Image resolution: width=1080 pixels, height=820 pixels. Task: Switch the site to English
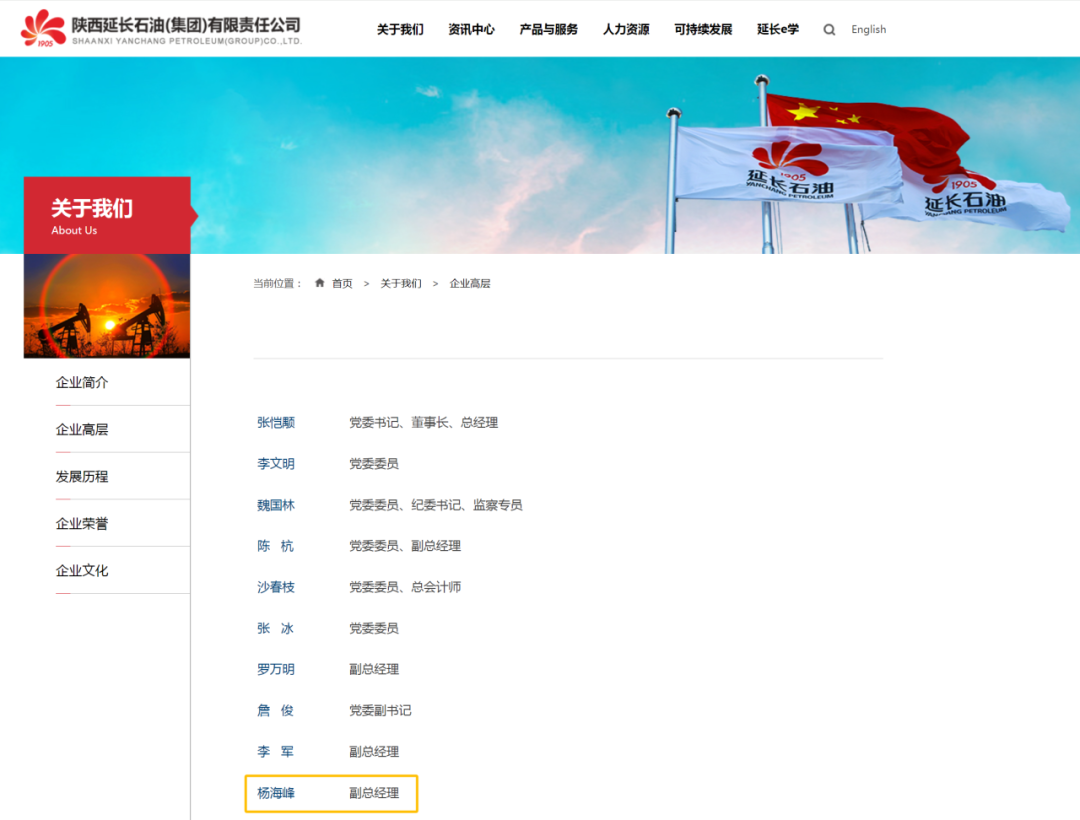tap(868, 29)
